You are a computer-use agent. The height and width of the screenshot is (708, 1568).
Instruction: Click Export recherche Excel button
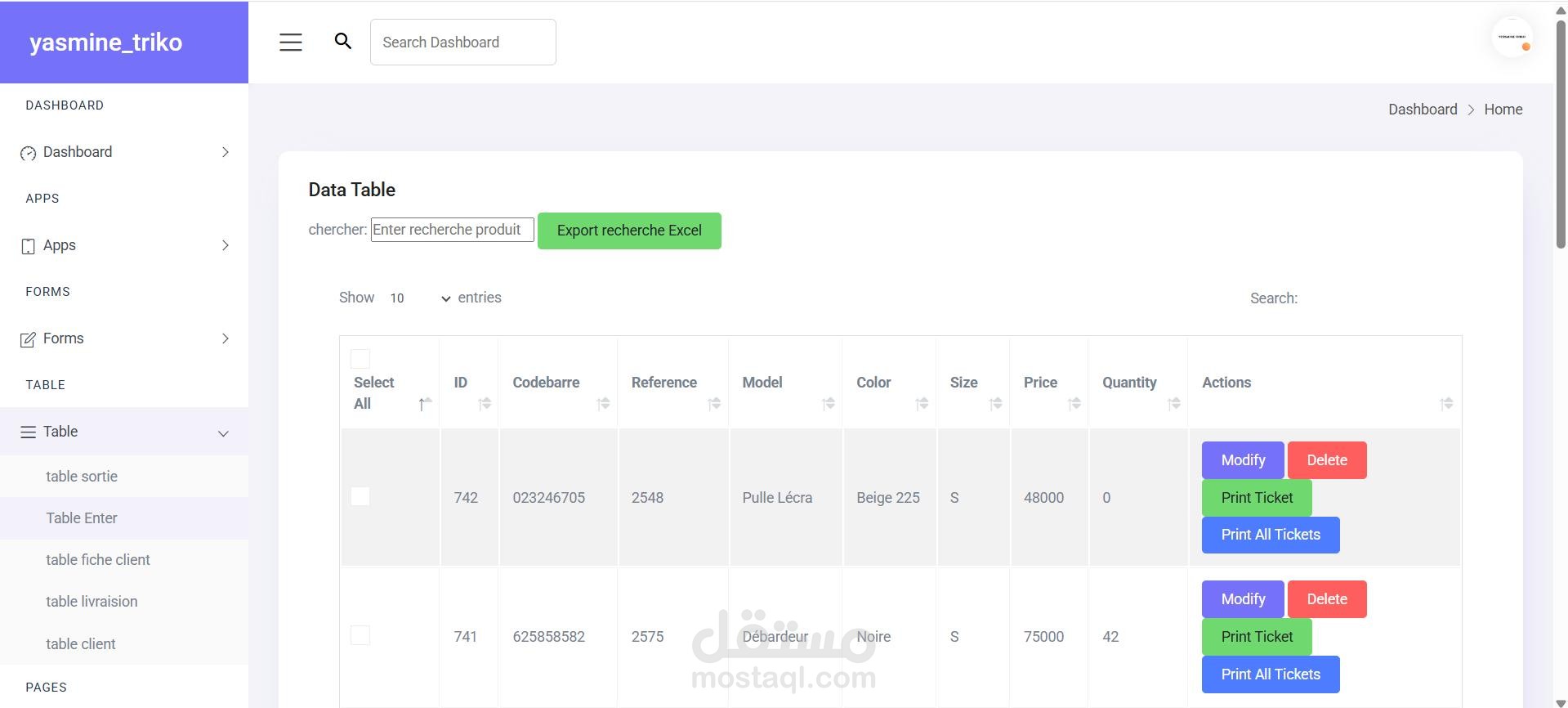click(629, 231)
